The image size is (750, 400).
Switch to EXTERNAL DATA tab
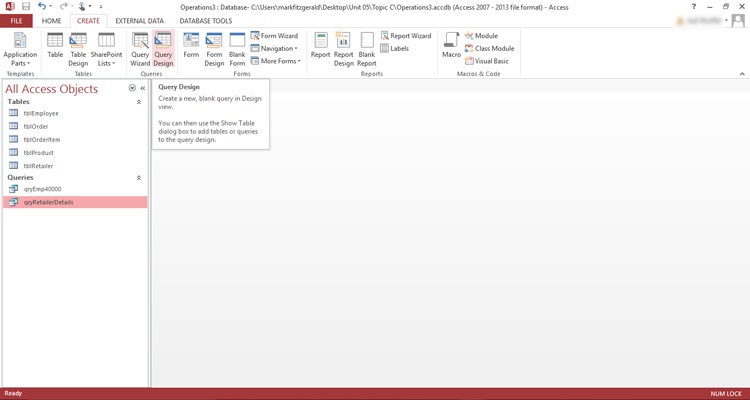click(x=140, y=21)
